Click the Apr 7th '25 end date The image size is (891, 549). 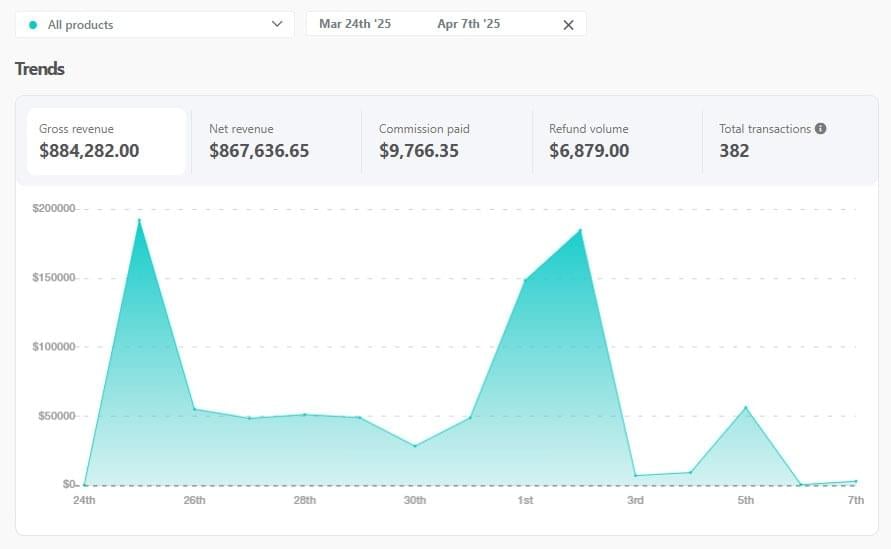pos(468,24)
